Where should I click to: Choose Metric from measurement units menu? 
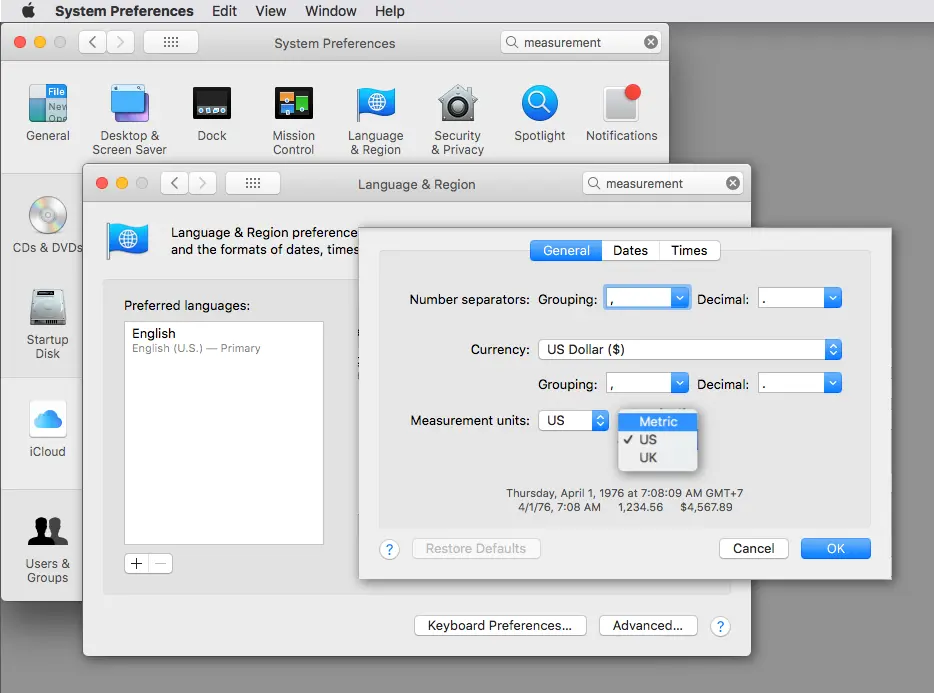click(x=658, y=422)
